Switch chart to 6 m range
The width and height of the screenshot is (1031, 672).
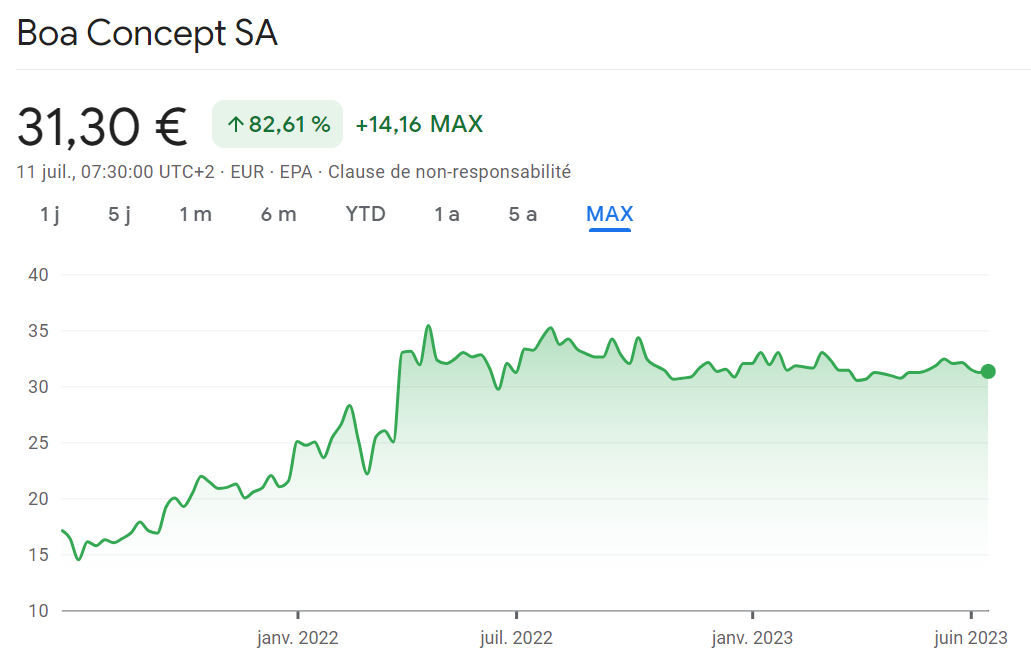[278, 214]
